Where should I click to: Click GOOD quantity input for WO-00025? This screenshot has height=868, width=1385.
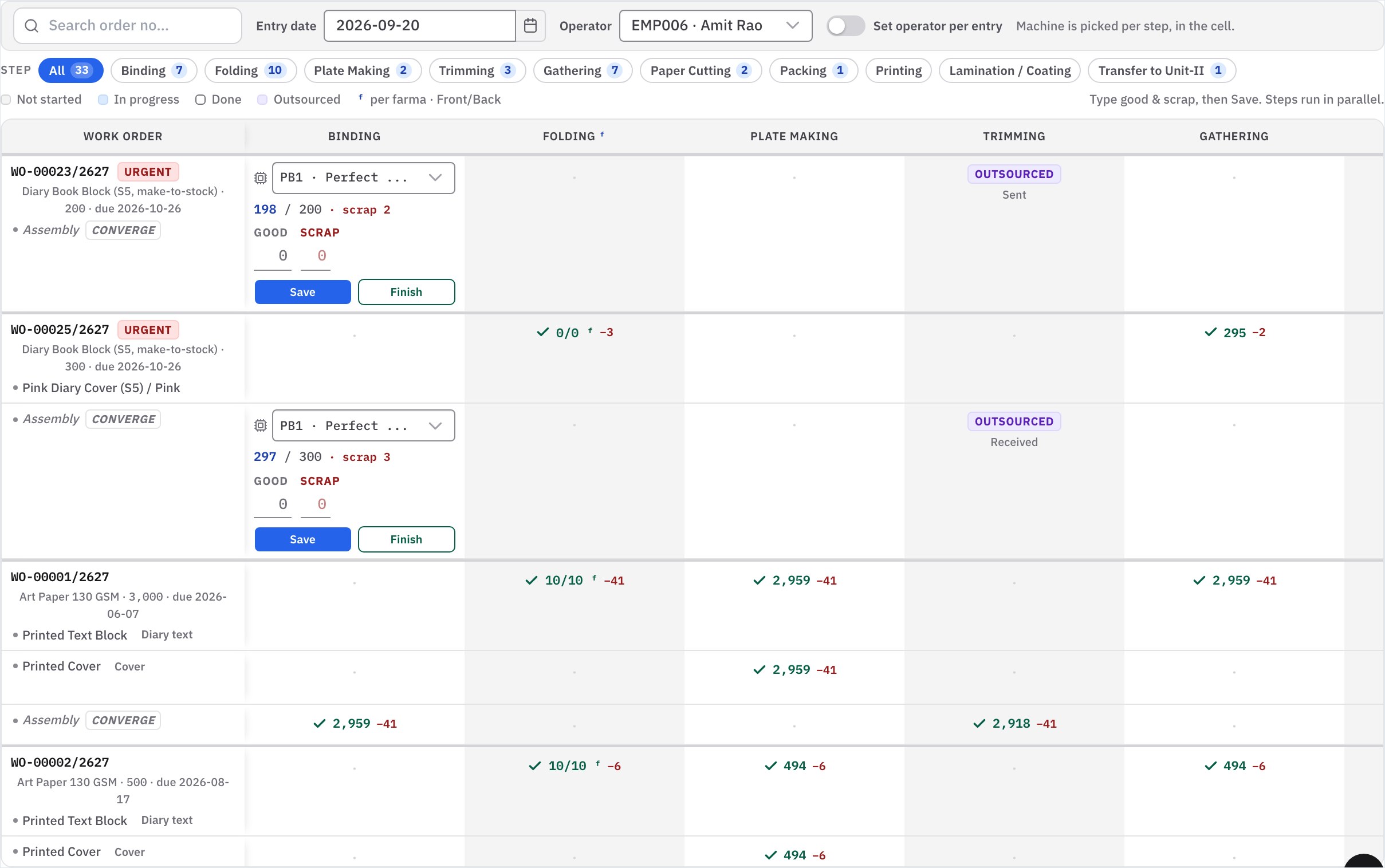(x=273, y=504)
